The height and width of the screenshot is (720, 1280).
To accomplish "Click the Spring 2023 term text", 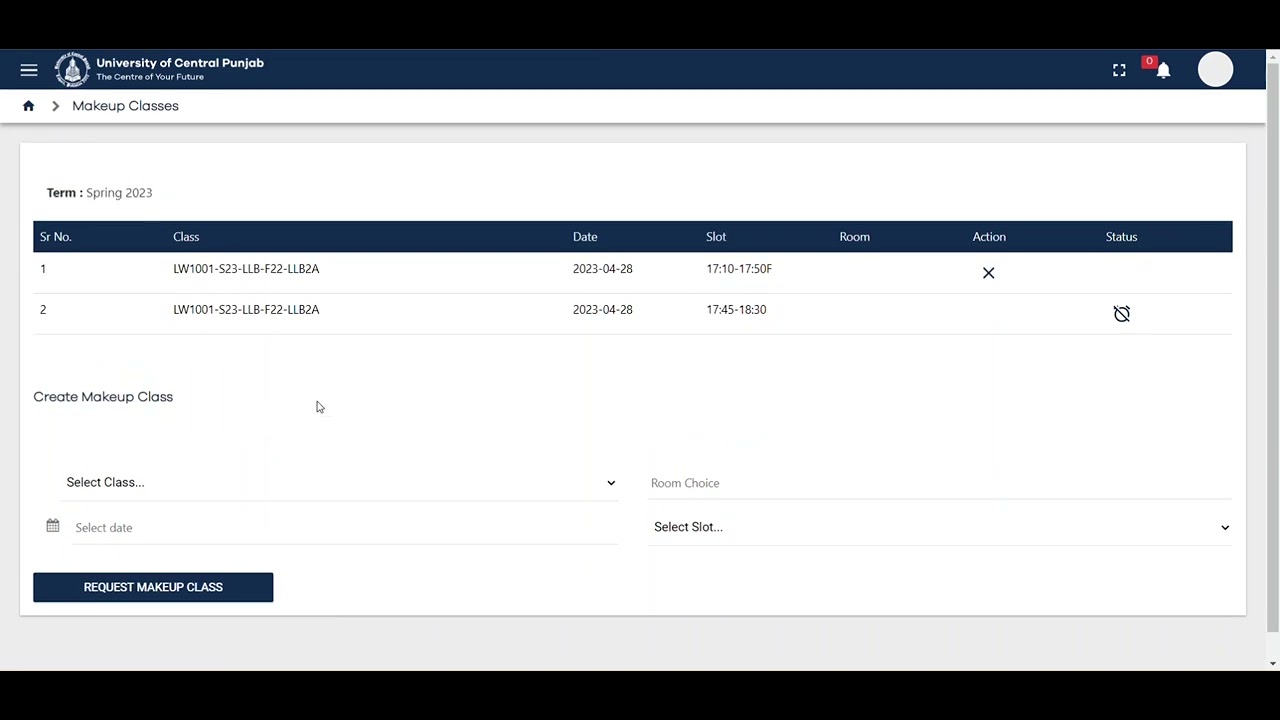I will [119, 193].
